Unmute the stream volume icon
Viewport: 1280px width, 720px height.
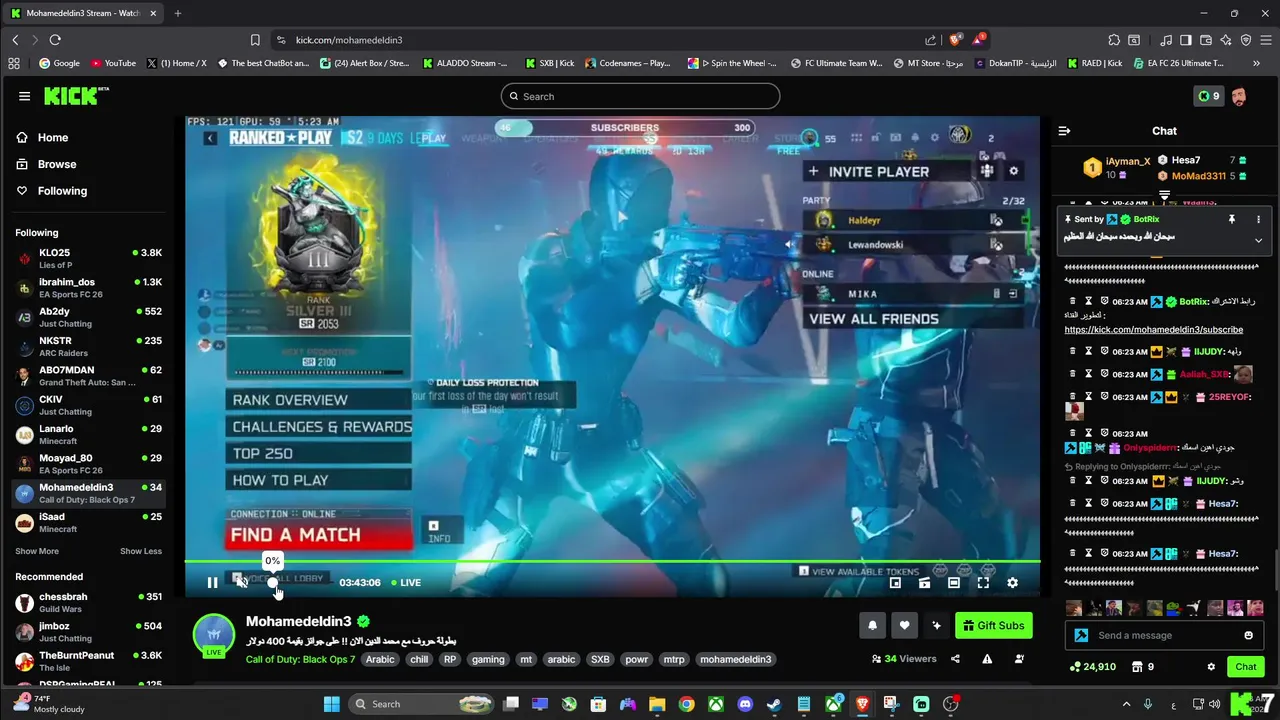tap(241, 581)
